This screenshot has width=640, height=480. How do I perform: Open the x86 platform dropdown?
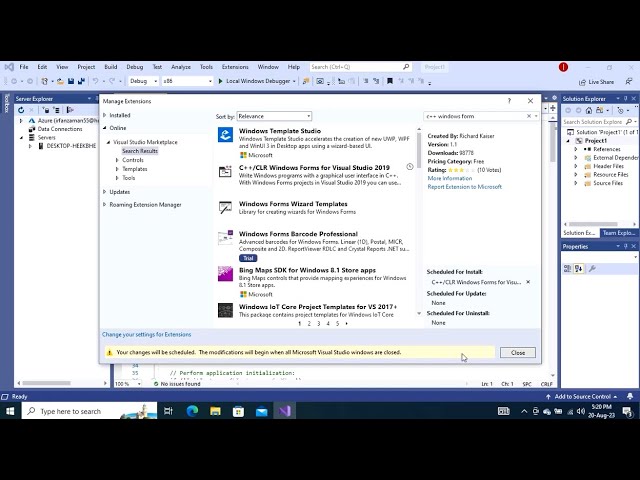pos(188,81)
